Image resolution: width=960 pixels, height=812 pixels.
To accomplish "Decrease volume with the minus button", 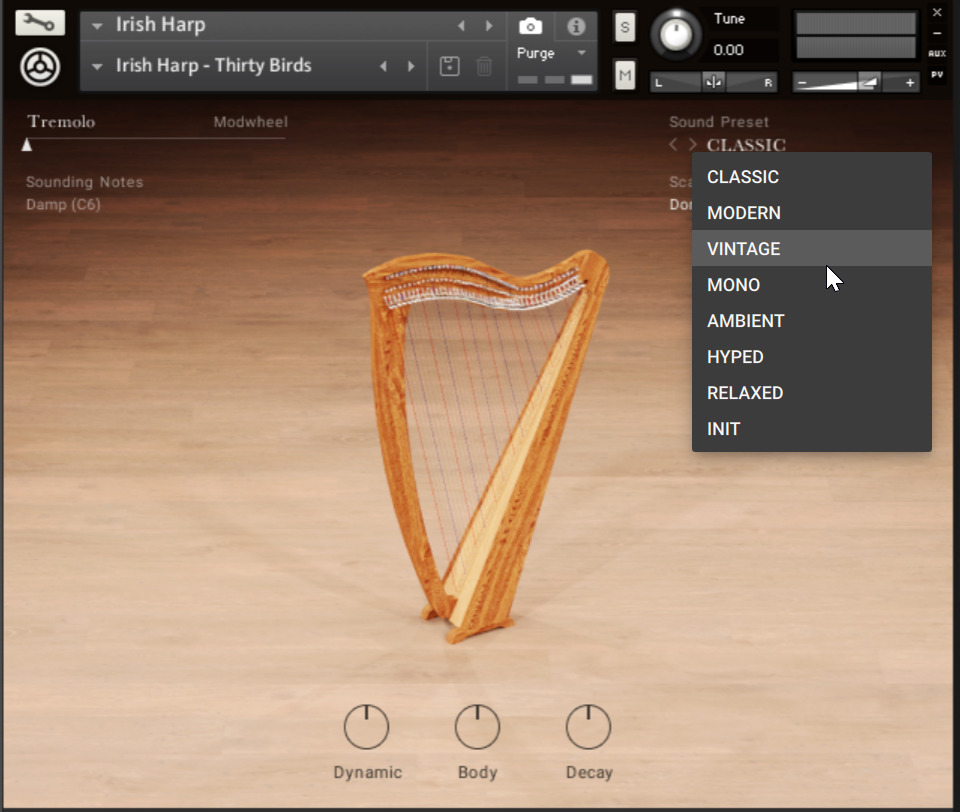I will (x=803, y=83).
